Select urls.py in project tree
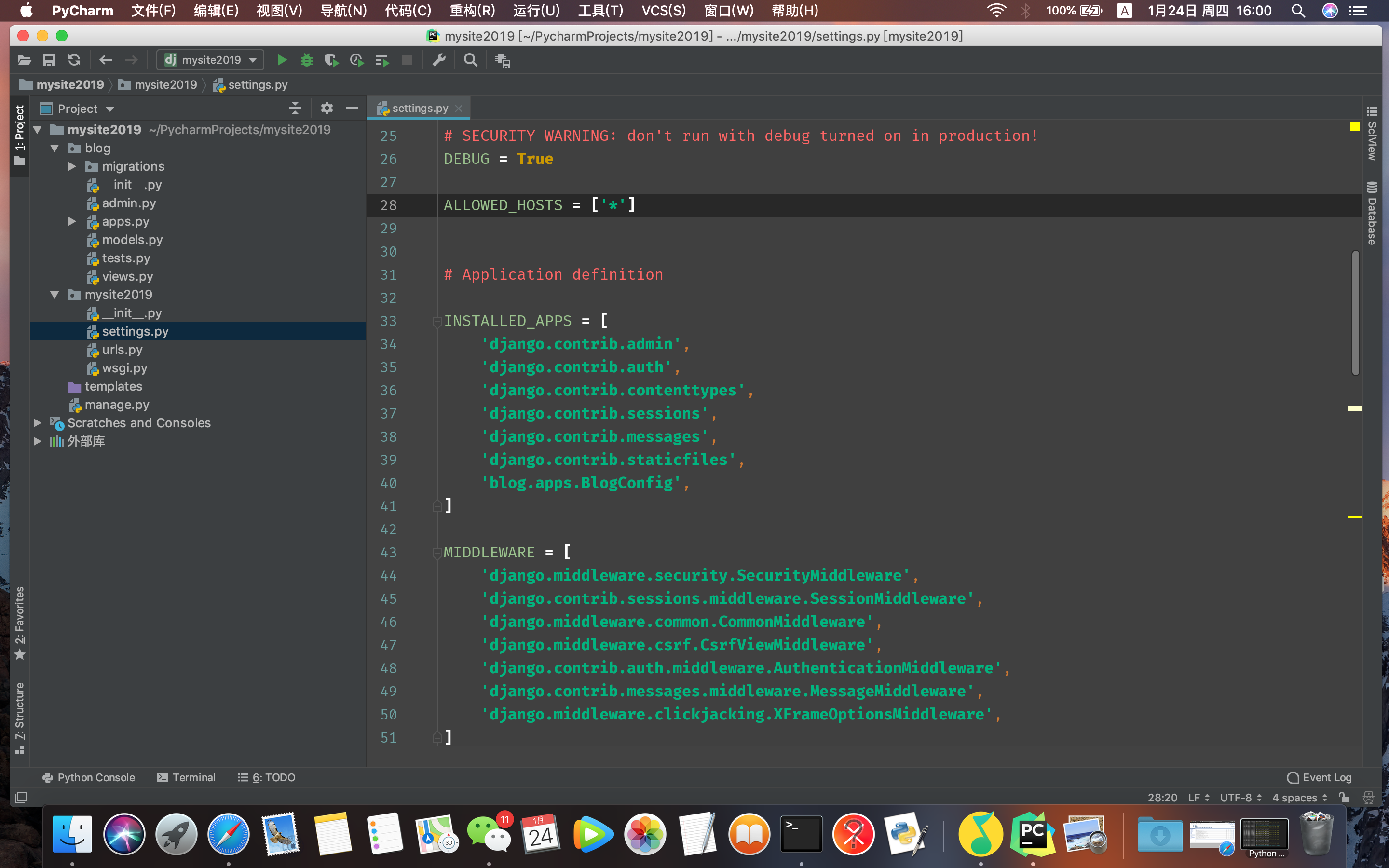This screenshot has height=868, width=1389. coord(122,350)
